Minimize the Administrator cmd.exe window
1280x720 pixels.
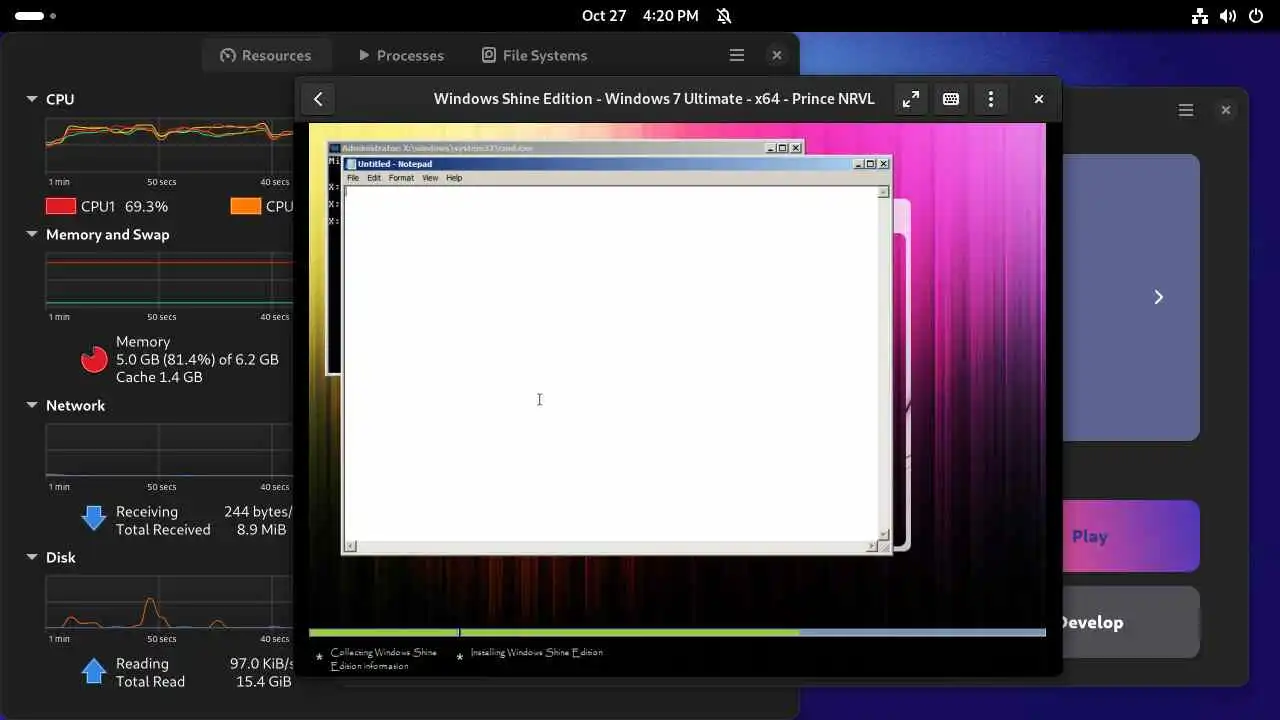click(x=771, y=148)
